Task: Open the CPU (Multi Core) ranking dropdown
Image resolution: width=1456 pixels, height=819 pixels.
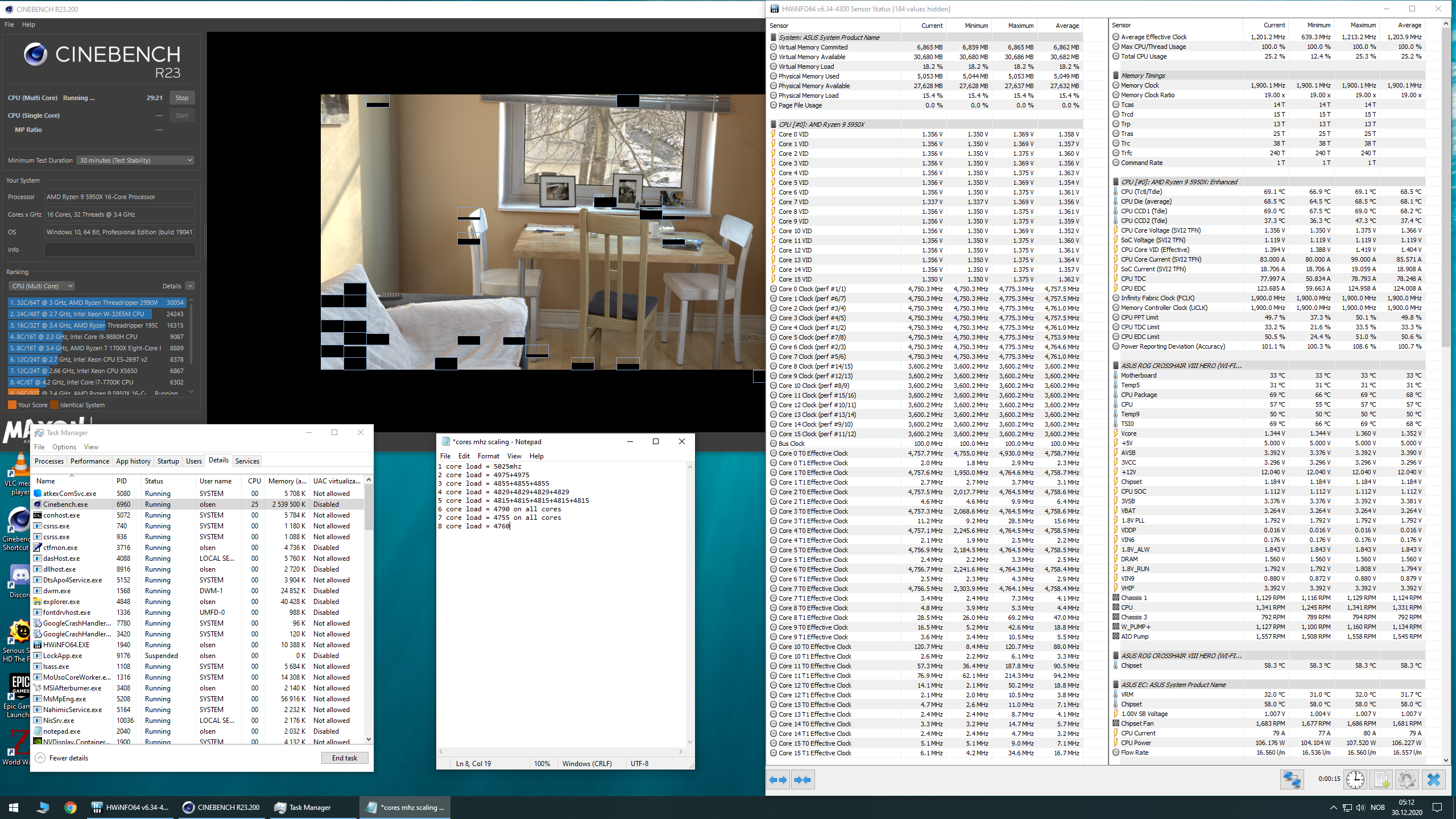Action: (x=42, y=286)
